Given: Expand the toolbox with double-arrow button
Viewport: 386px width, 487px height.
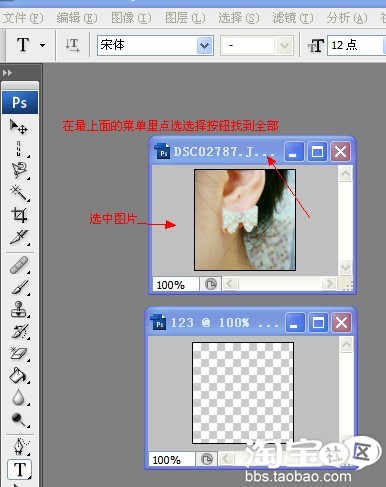Looking at the screenshot, I should click(7, 73).
